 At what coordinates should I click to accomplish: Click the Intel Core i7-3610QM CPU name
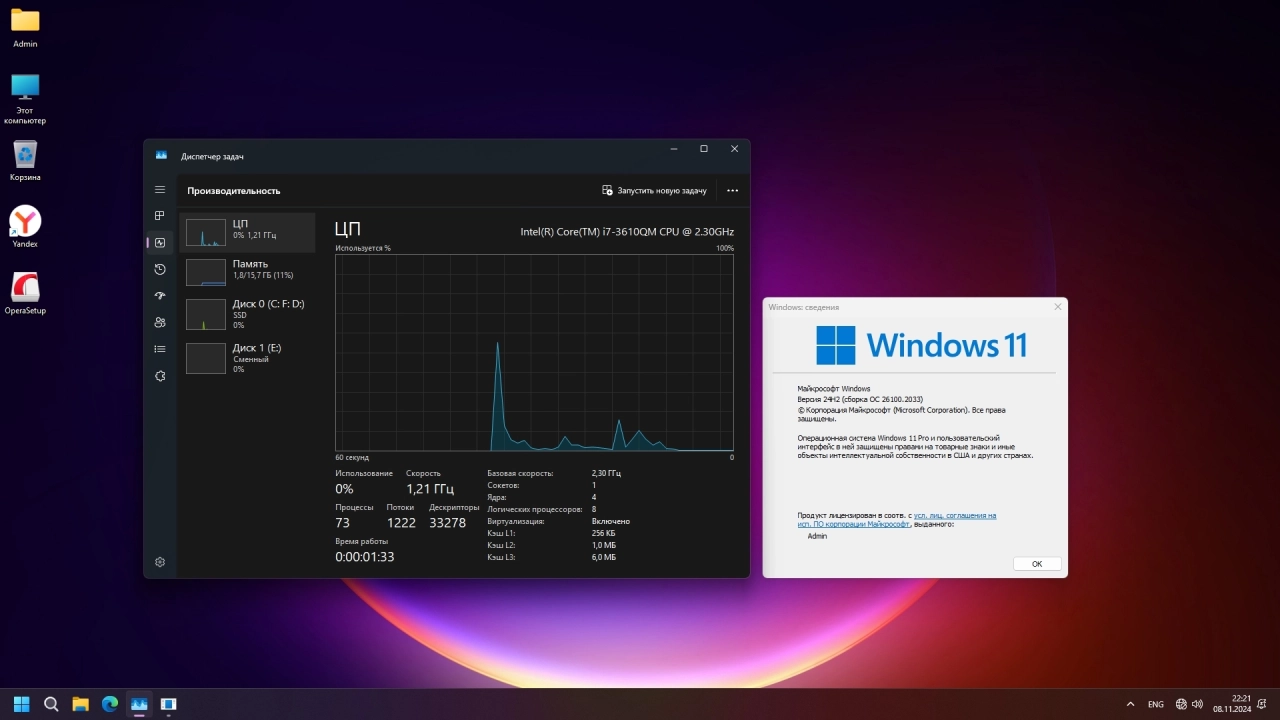pyautogui.click(x=627, y=231)
